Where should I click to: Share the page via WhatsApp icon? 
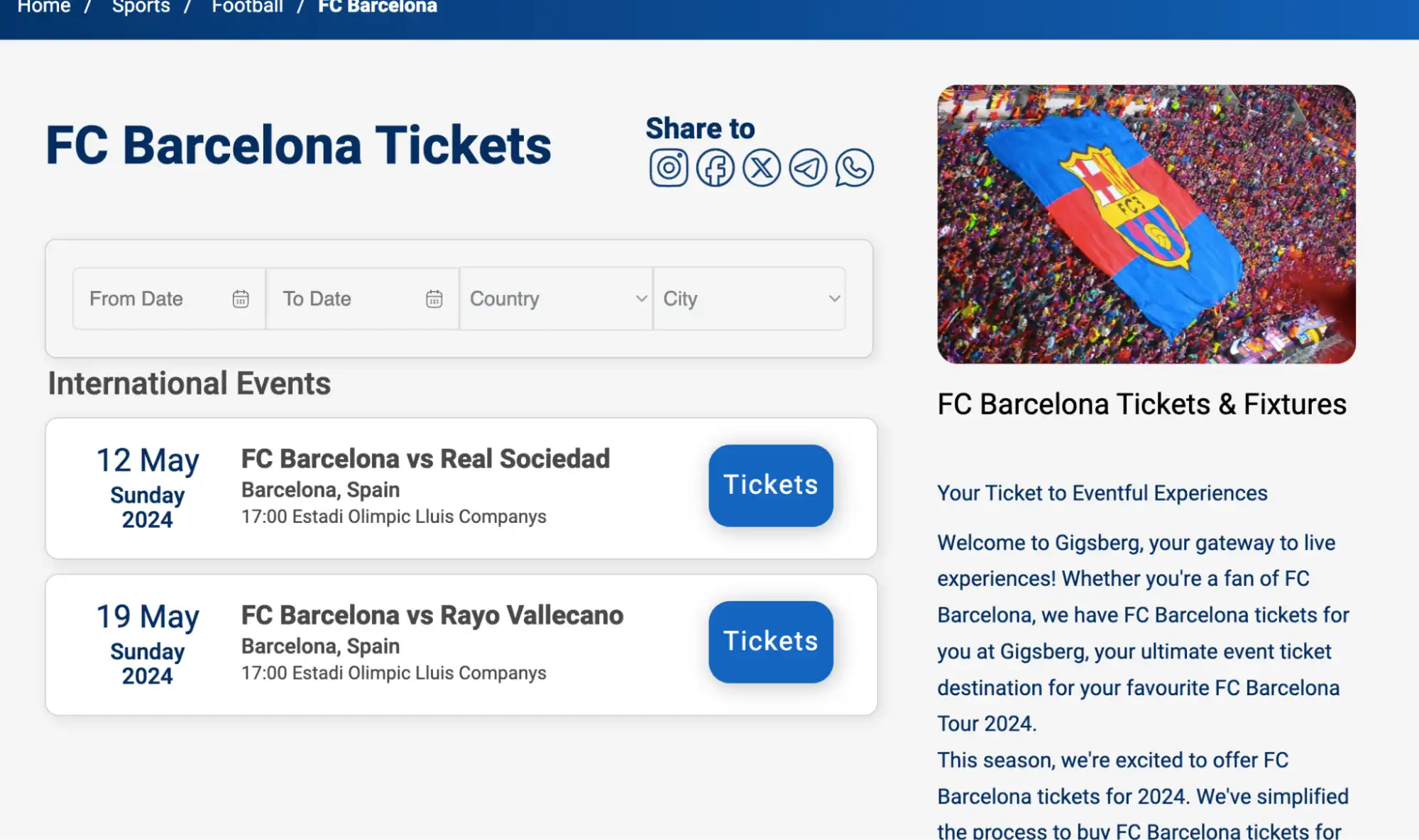[x=853, y=168]
